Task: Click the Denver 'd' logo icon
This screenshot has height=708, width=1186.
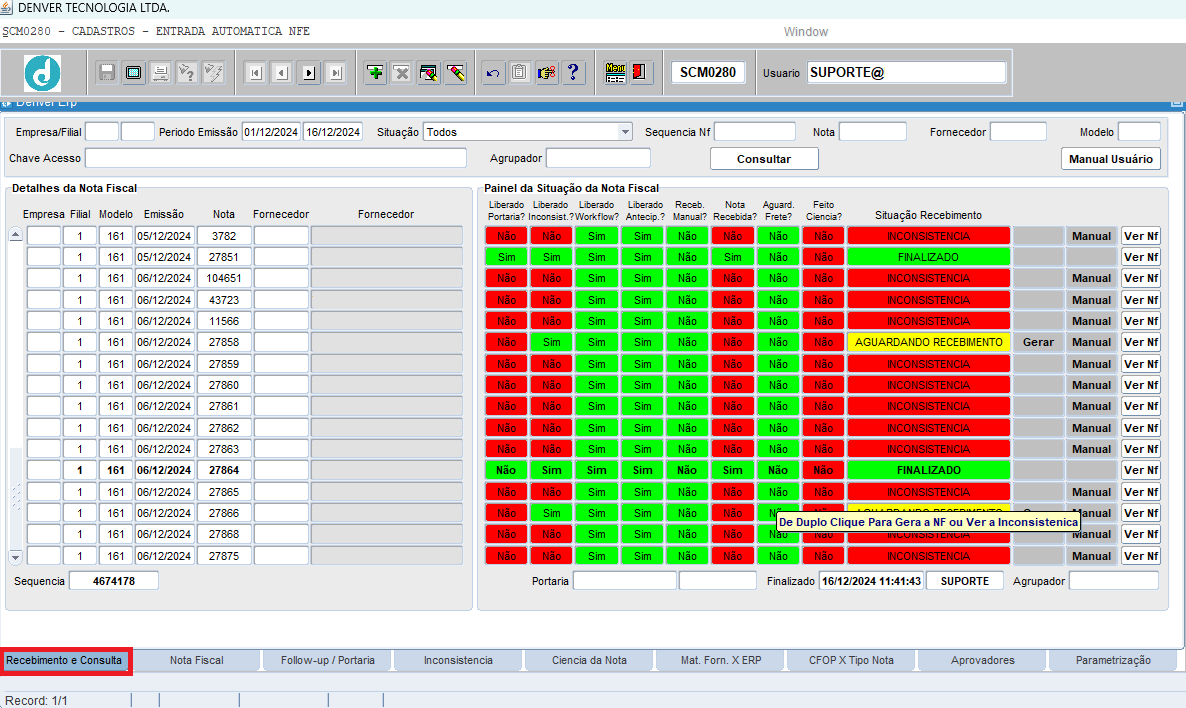Action: (x=42, y=73)
